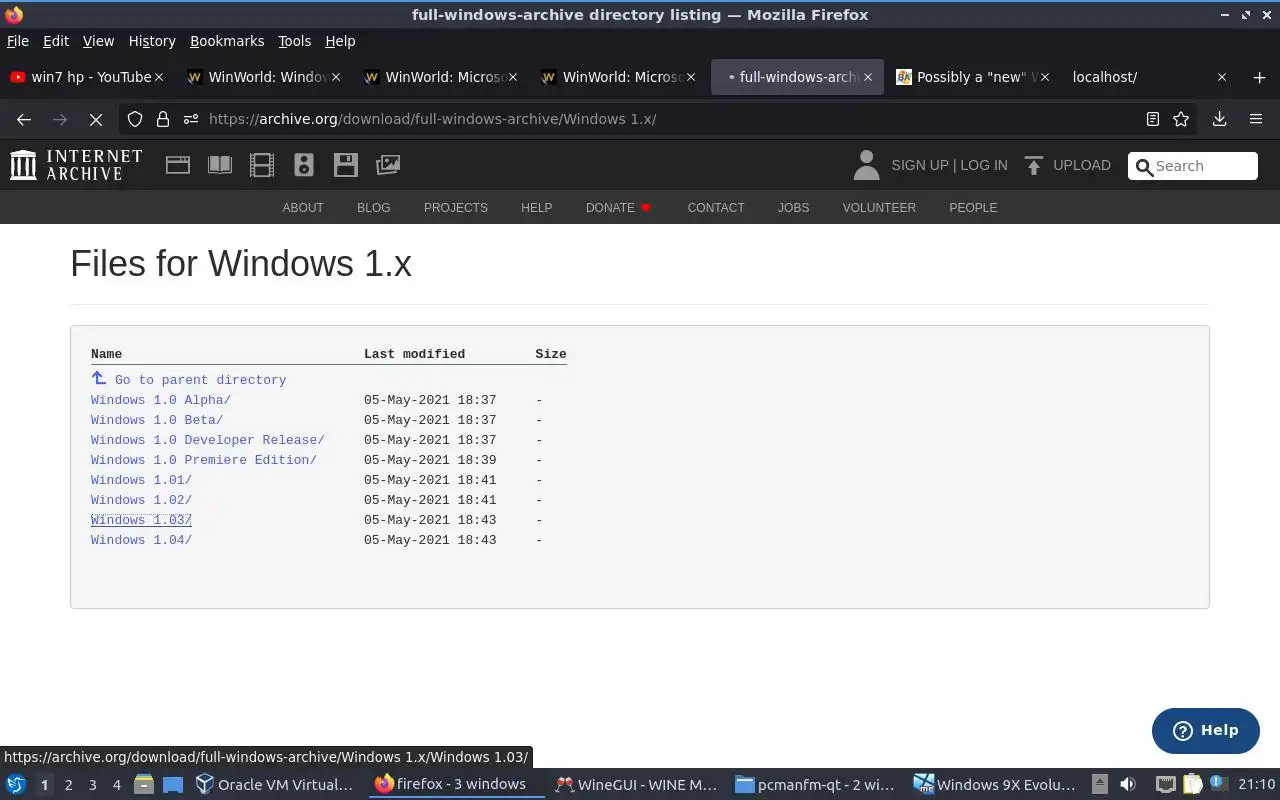Open Windows 1.0 Premiere Edition folder
This screenshot has height=800, width=1280.
click(x=204, y=460)
